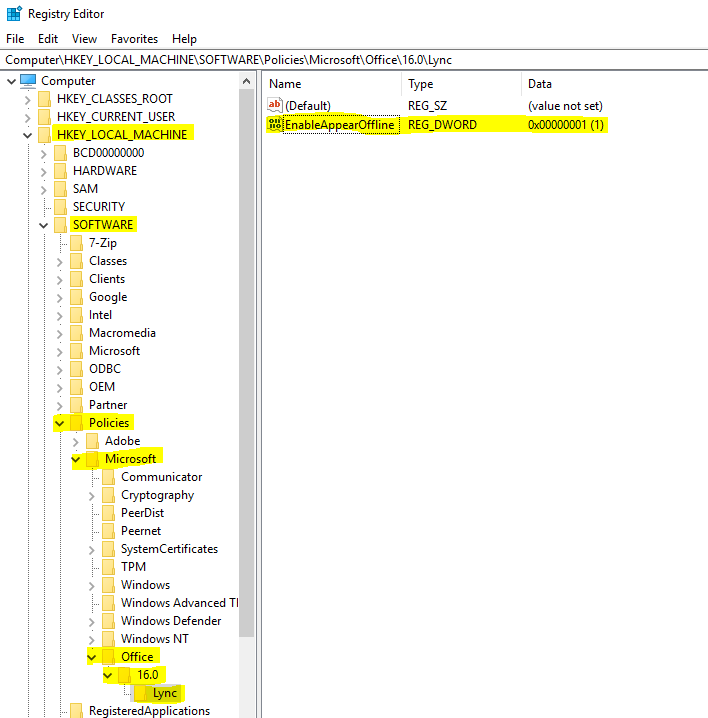Expand the Windows Defender key
The width and height of the screenshot is (708, 718).
(x=92, y=622)
